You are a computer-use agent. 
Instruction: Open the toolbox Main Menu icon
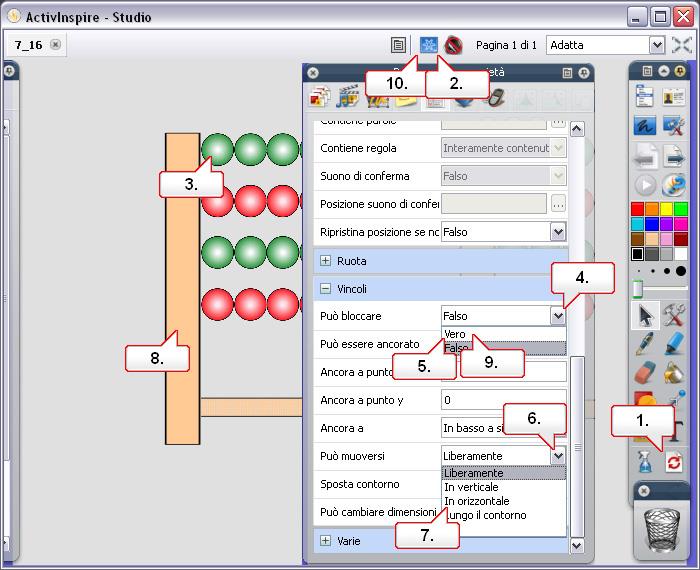(x=644, y=97)
